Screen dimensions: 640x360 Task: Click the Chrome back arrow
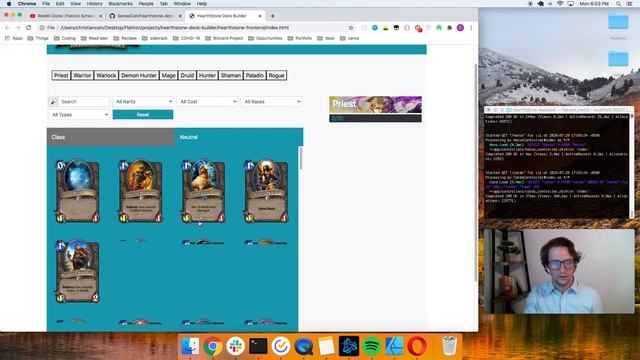tap(7, 28)
